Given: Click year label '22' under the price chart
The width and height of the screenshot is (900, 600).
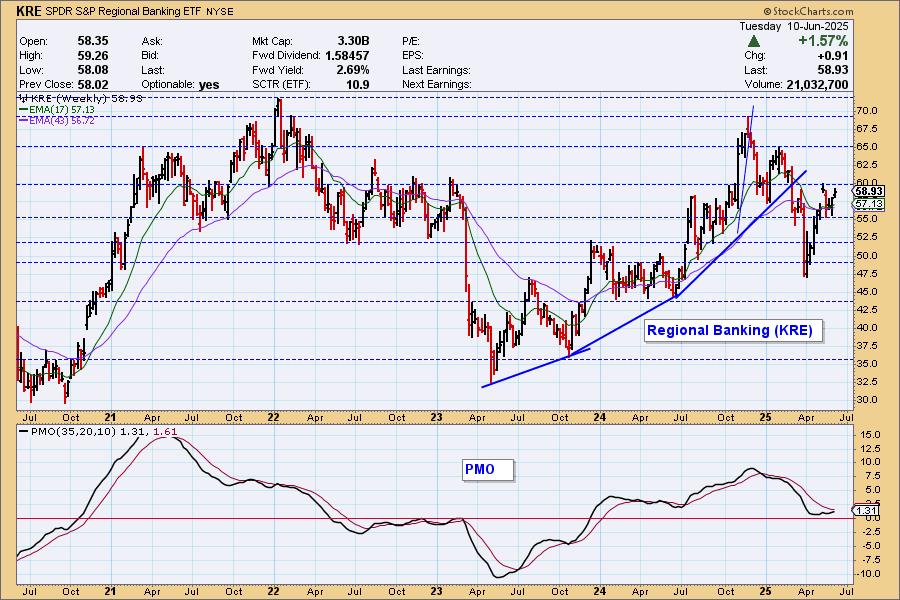Looking at the screenshot, I should 274,417.
